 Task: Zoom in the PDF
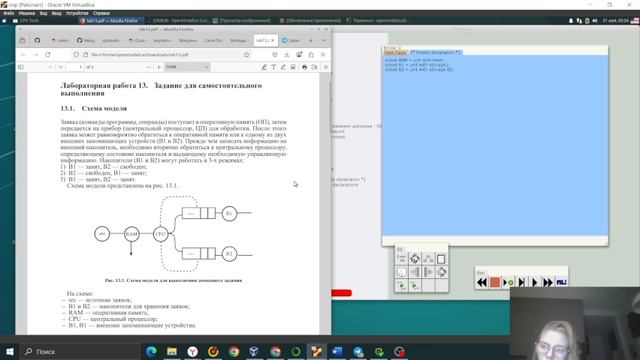159,67
